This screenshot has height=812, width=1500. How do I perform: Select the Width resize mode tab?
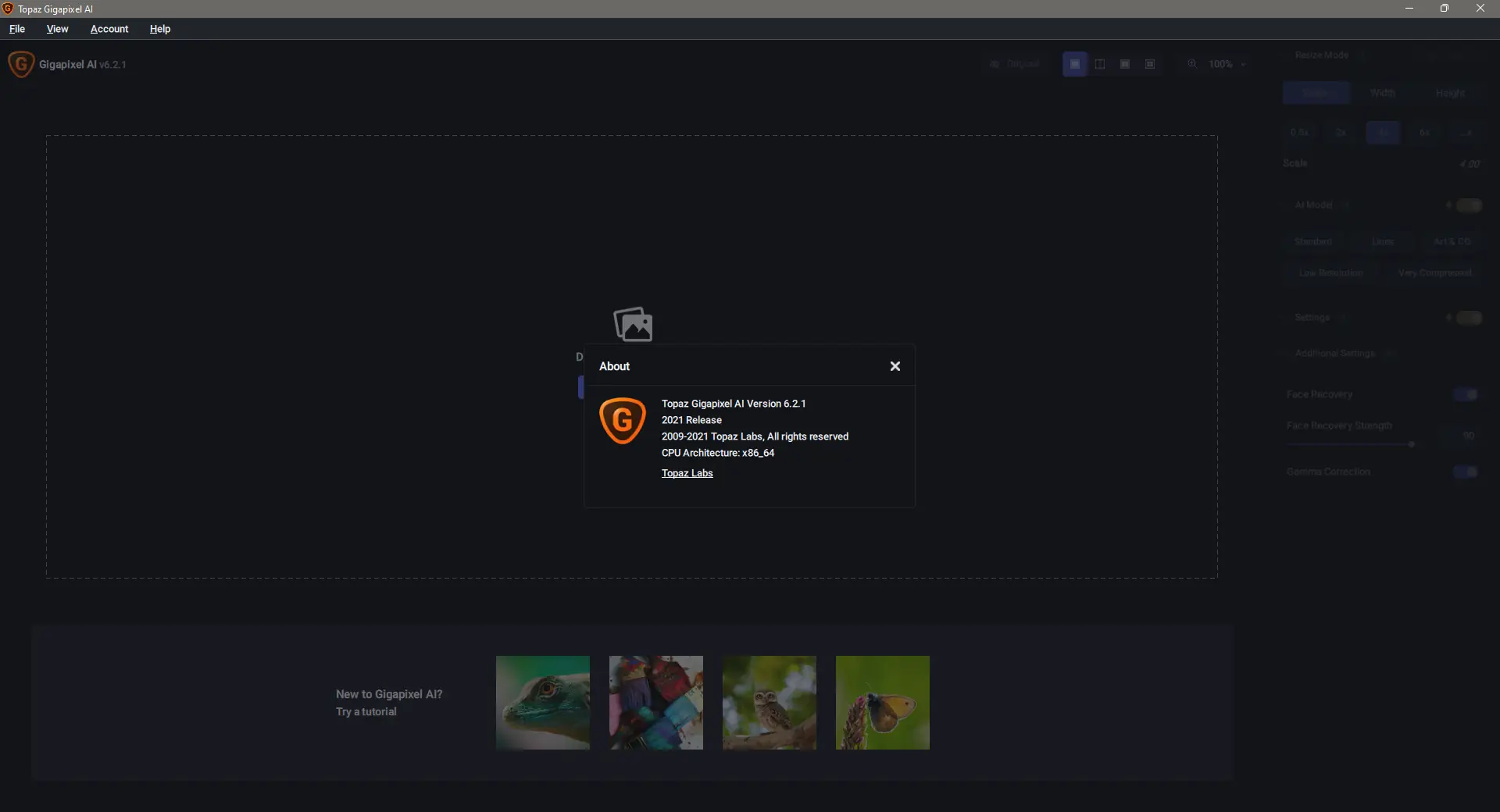1383,93
